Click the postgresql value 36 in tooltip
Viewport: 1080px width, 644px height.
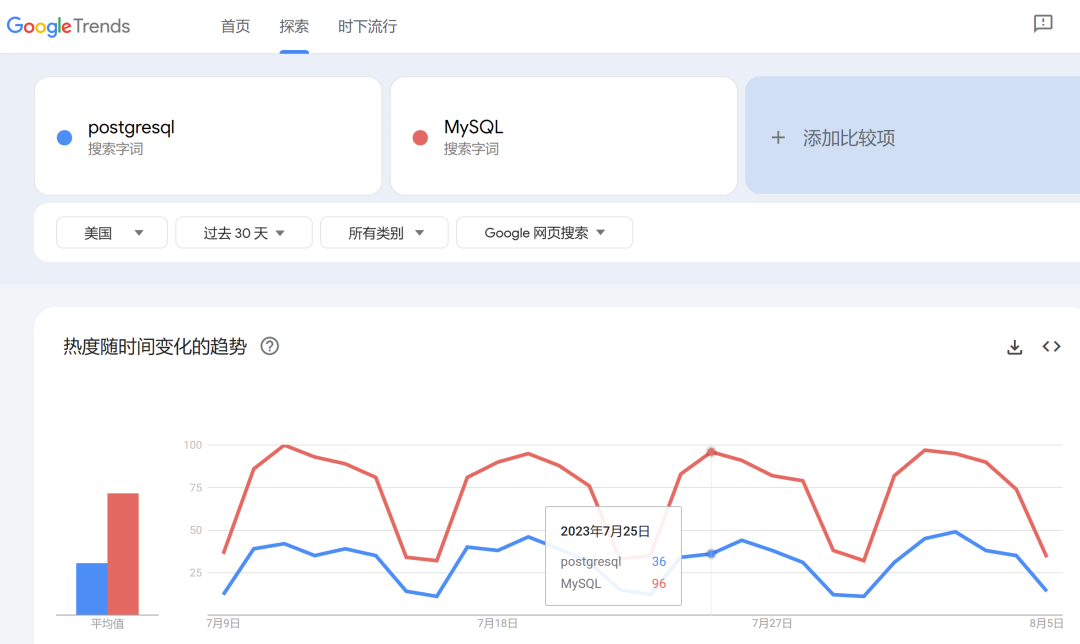click(x=658, y=561)
